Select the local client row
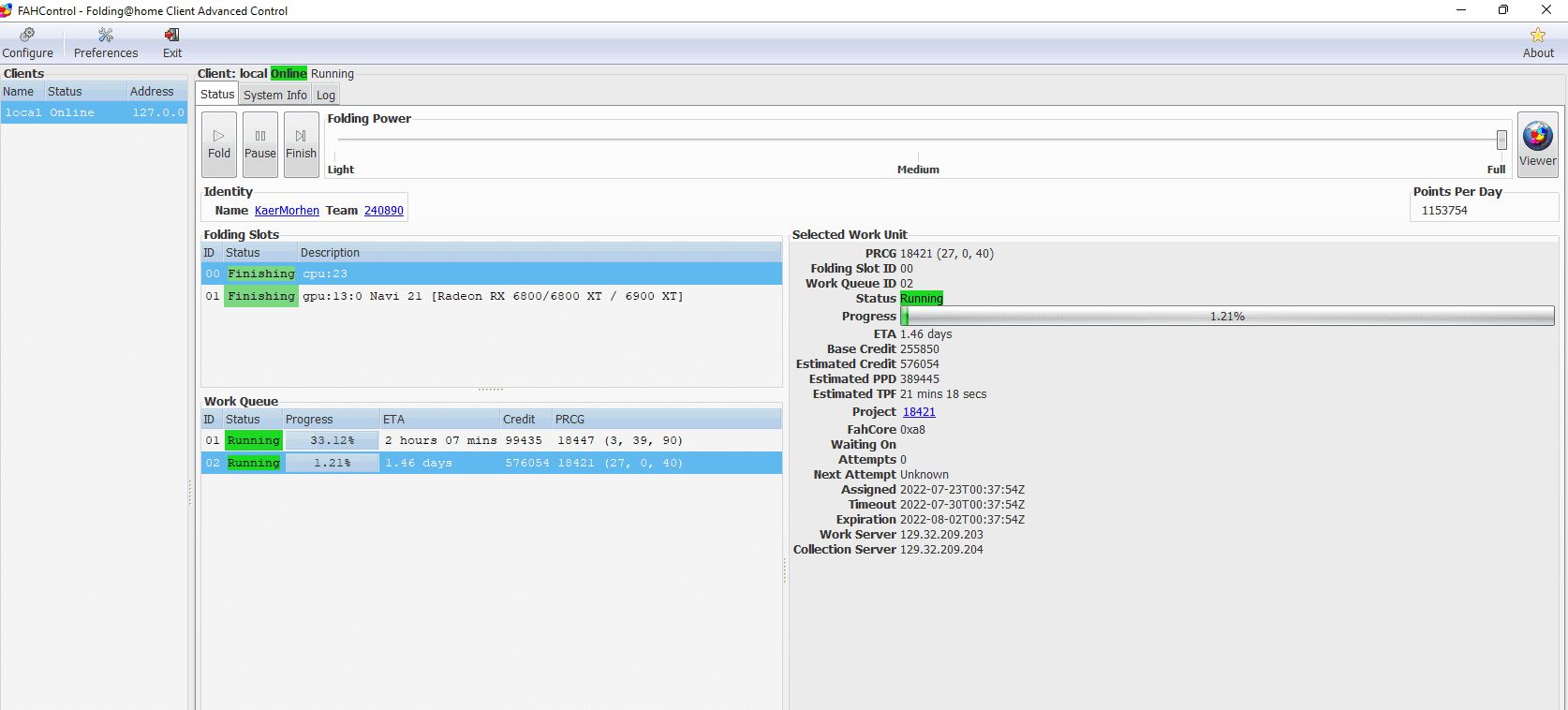The image size is (1568, 710). tap(94, 112)
